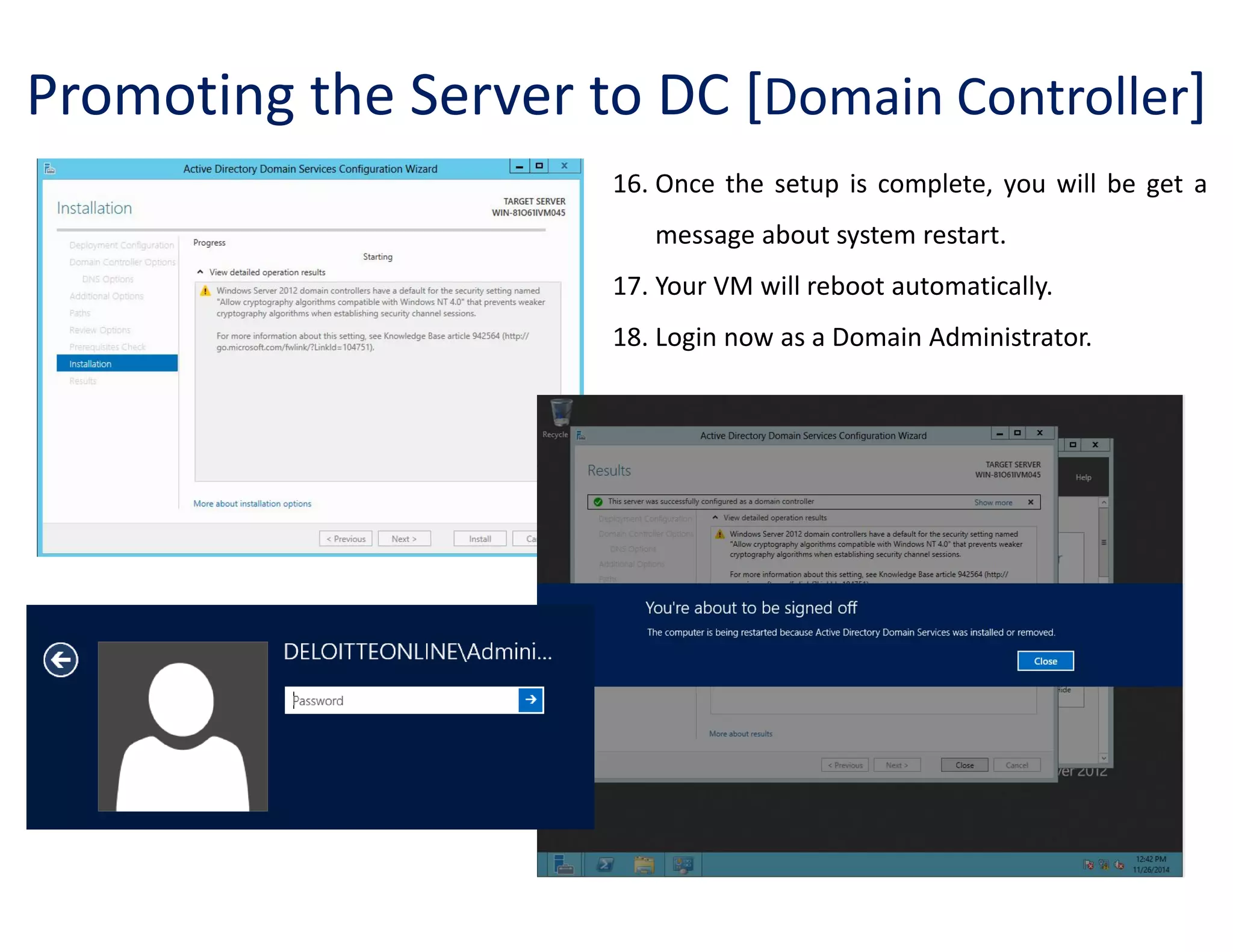Minimize the Results wizard window
This screenshot has width=1233, height=952.
coord(999,433)
